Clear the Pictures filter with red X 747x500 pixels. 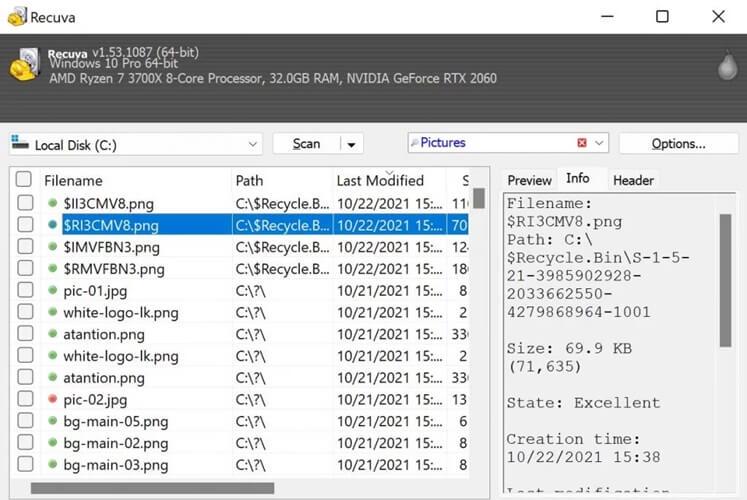click(582, 143)
